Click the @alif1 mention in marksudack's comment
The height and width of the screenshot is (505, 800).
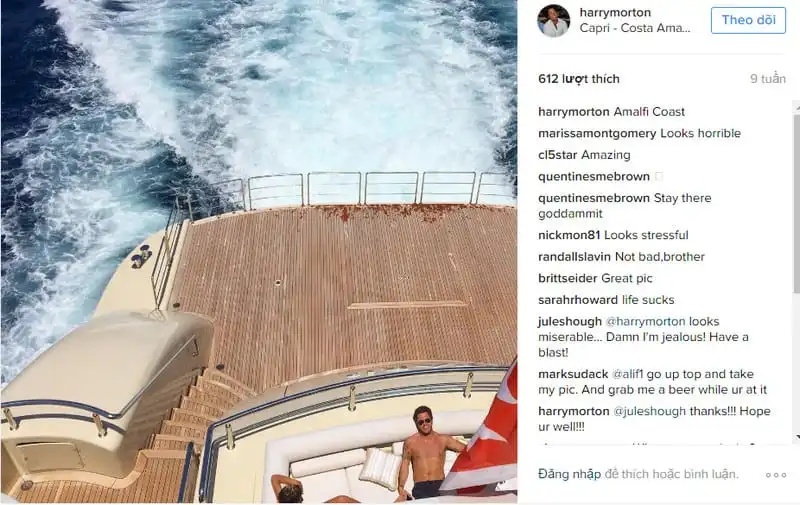click(x=628, y=374)
